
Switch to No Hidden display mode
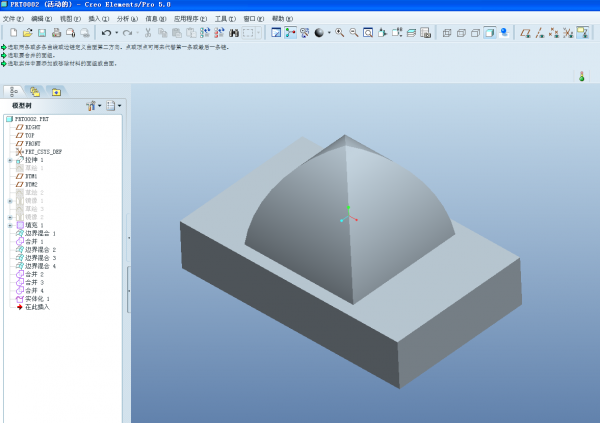475,33
